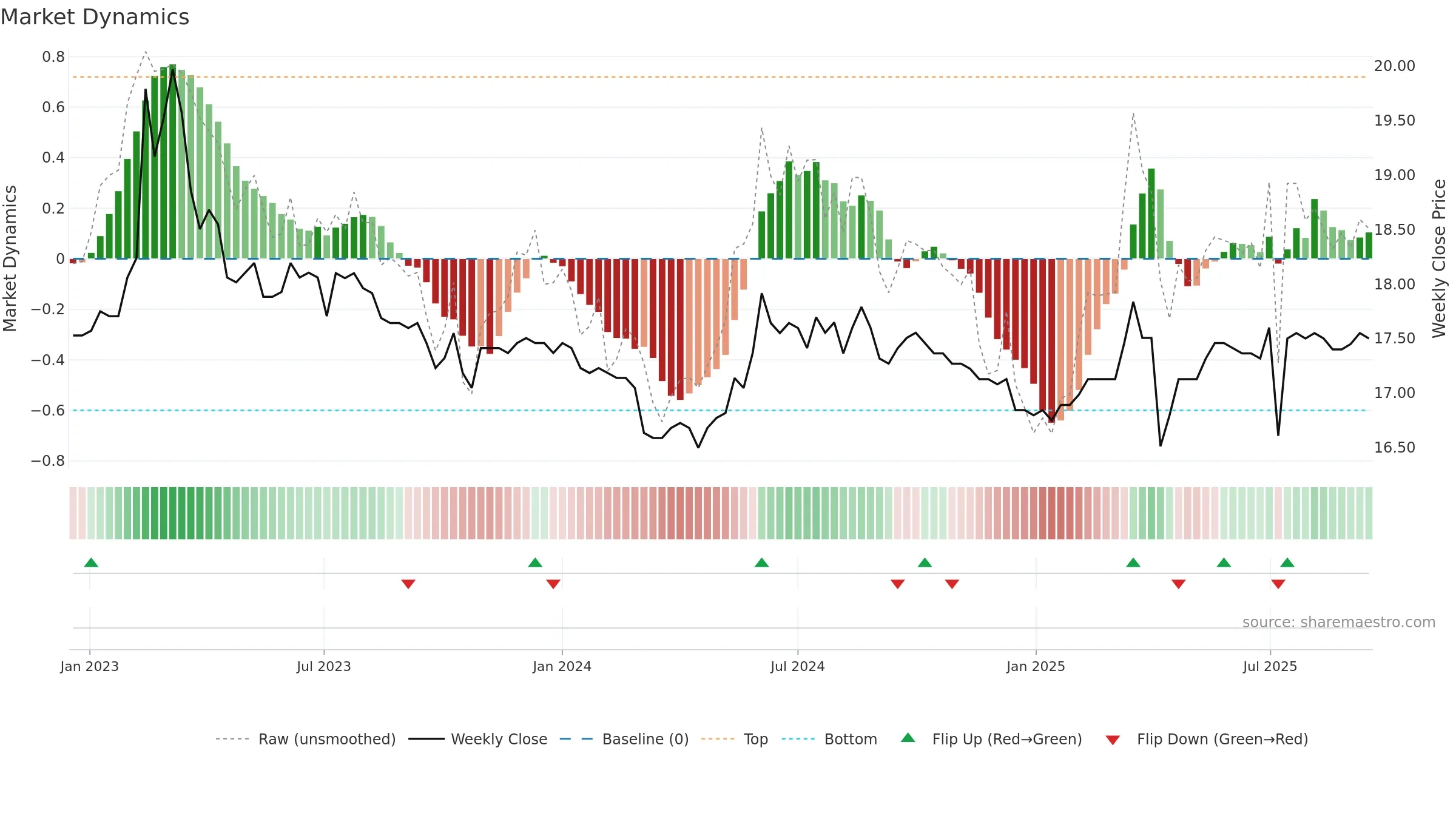Click the 18.50 price axis label
This screenshot has width=1456, height=819.
[1395, 230]
